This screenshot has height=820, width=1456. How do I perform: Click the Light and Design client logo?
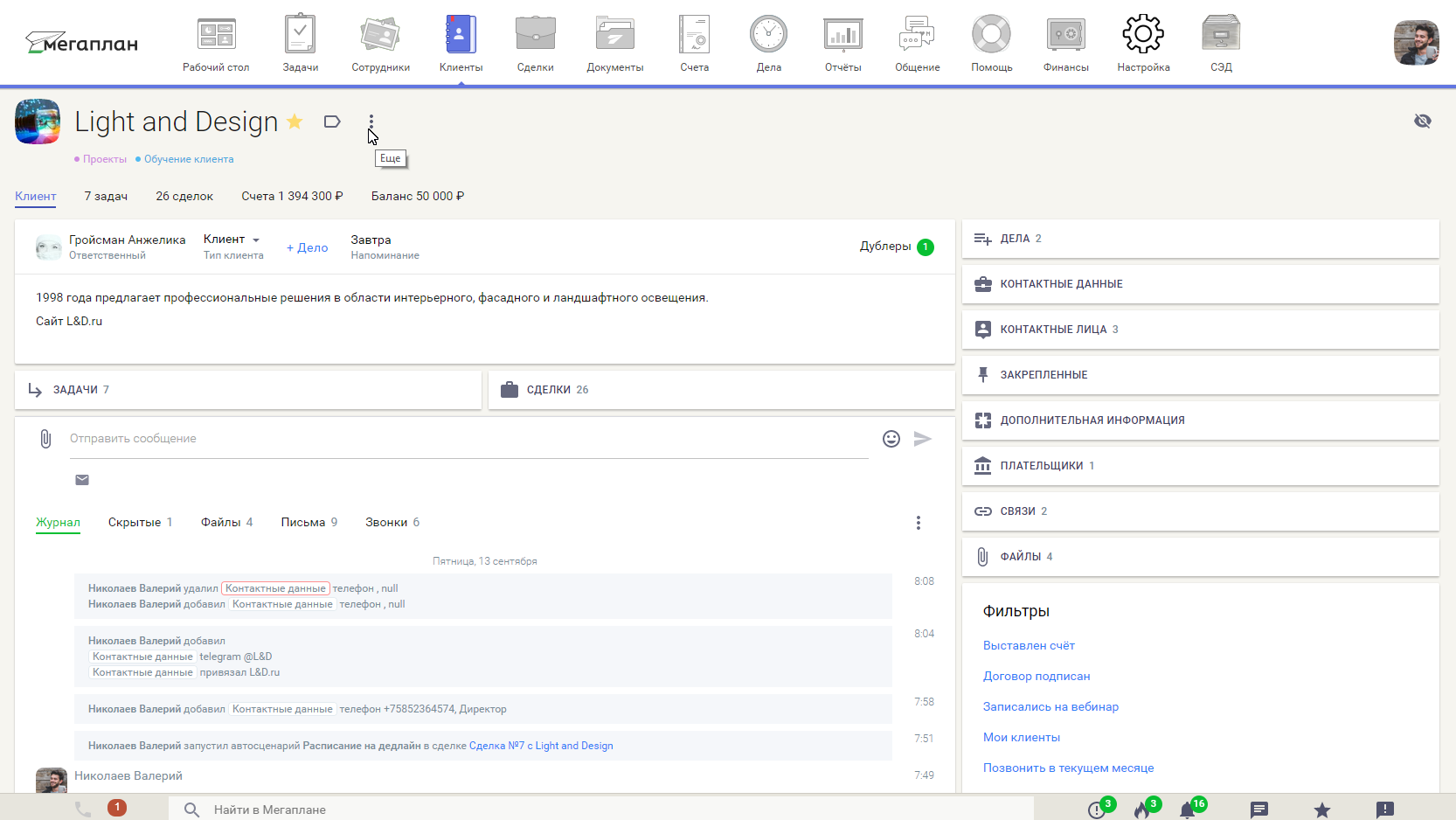[x=38, y=122]
